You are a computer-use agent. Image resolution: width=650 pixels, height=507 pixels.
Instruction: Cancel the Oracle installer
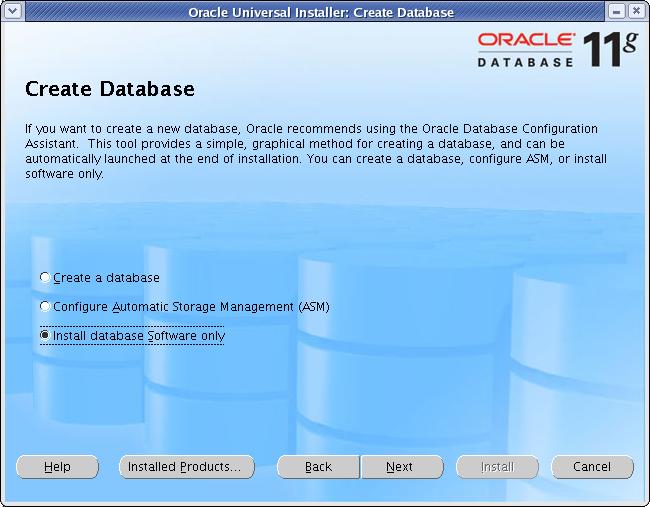pyautogui.click(x=592, y=467)
